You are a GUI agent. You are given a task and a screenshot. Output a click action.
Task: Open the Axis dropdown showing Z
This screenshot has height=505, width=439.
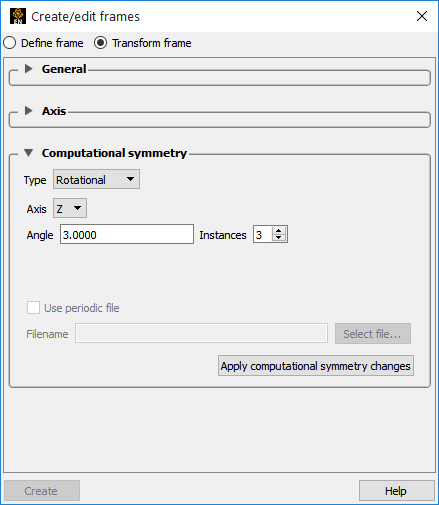point(70,208)
